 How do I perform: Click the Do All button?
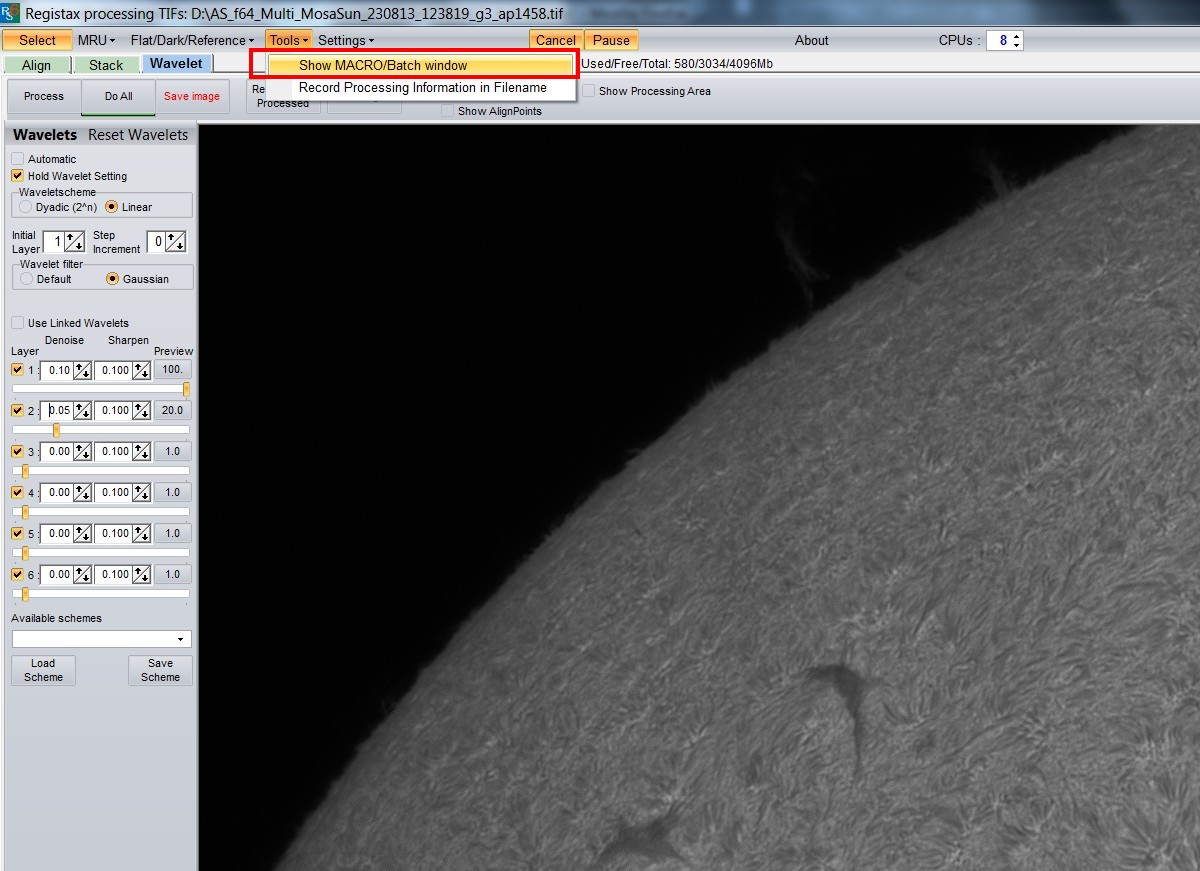click(119, 97)
